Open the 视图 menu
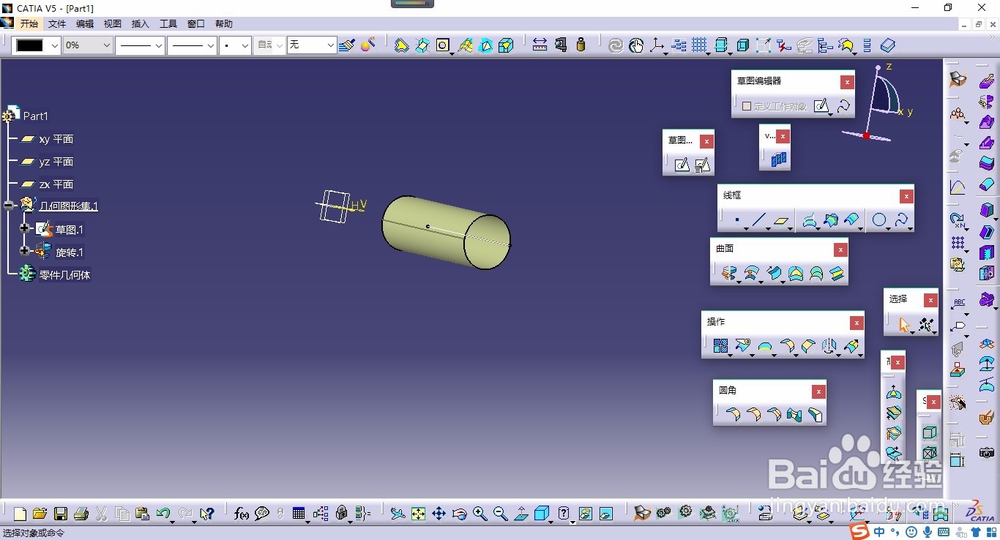1000x540 pixels. click(x=112, y=24)
